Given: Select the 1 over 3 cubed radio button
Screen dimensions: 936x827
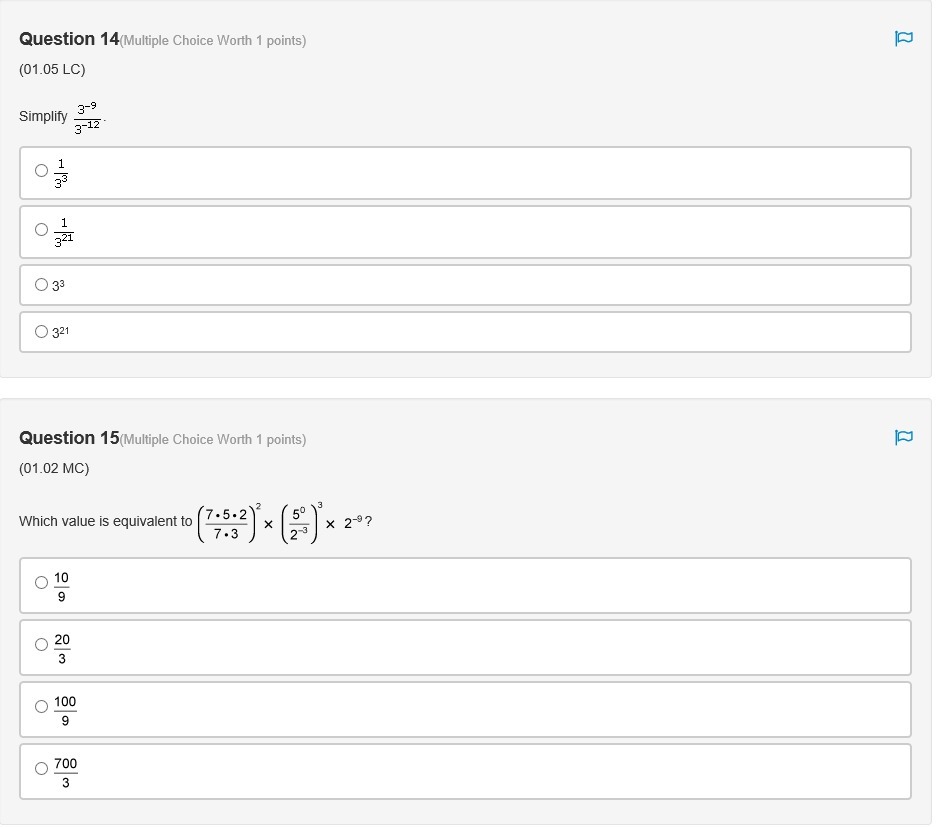Looking at the screenshot, I should (x=41, y=171).
